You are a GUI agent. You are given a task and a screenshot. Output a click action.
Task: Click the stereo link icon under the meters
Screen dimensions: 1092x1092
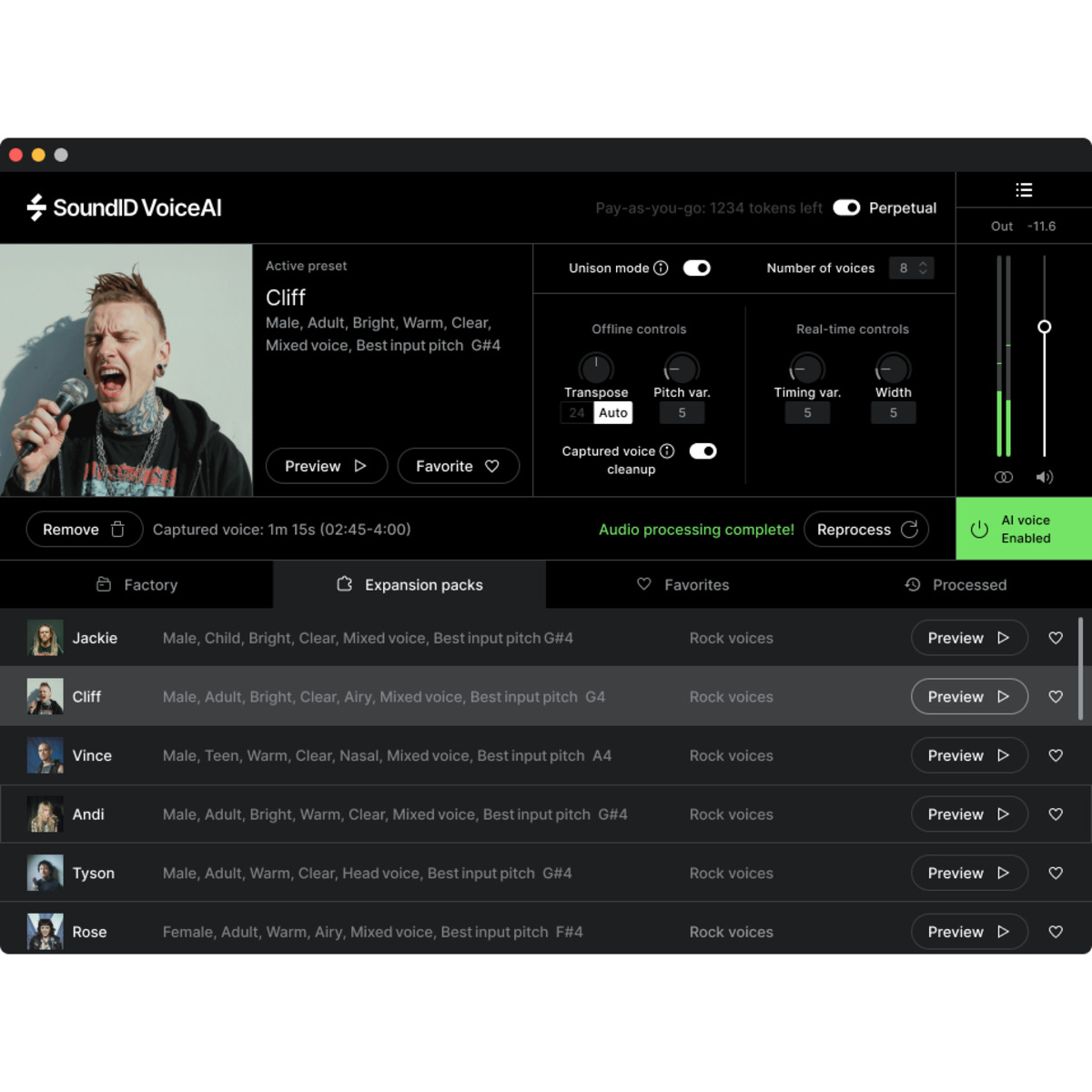[1004, 477]
